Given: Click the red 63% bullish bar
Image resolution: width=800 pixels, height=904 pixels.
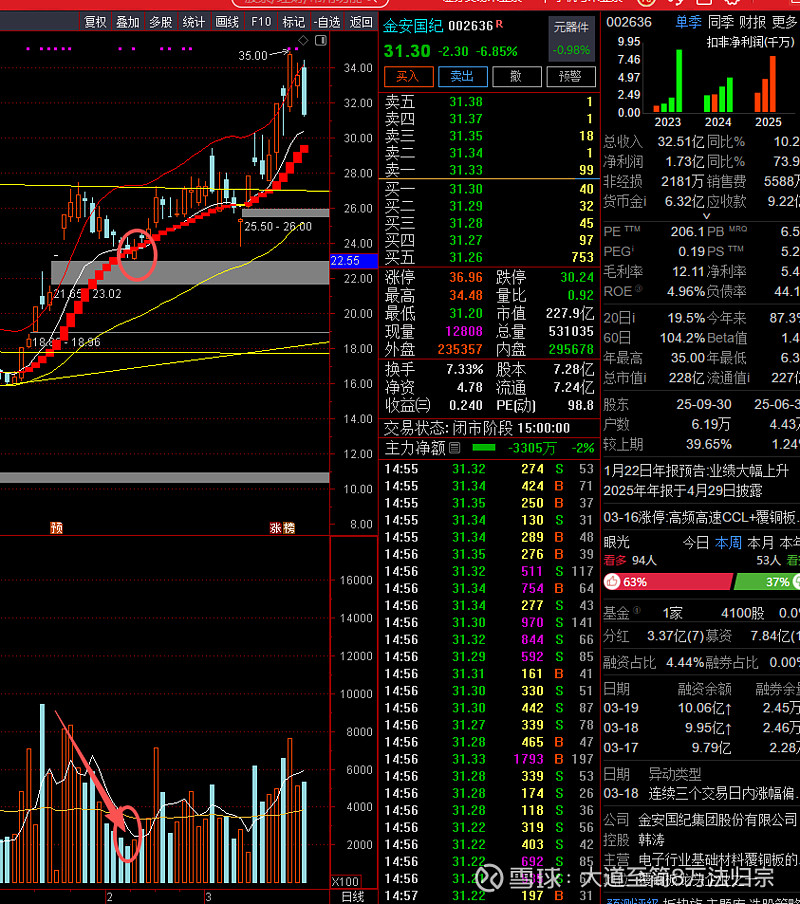Looking at the screenshot, I should [x=669, y=581].
